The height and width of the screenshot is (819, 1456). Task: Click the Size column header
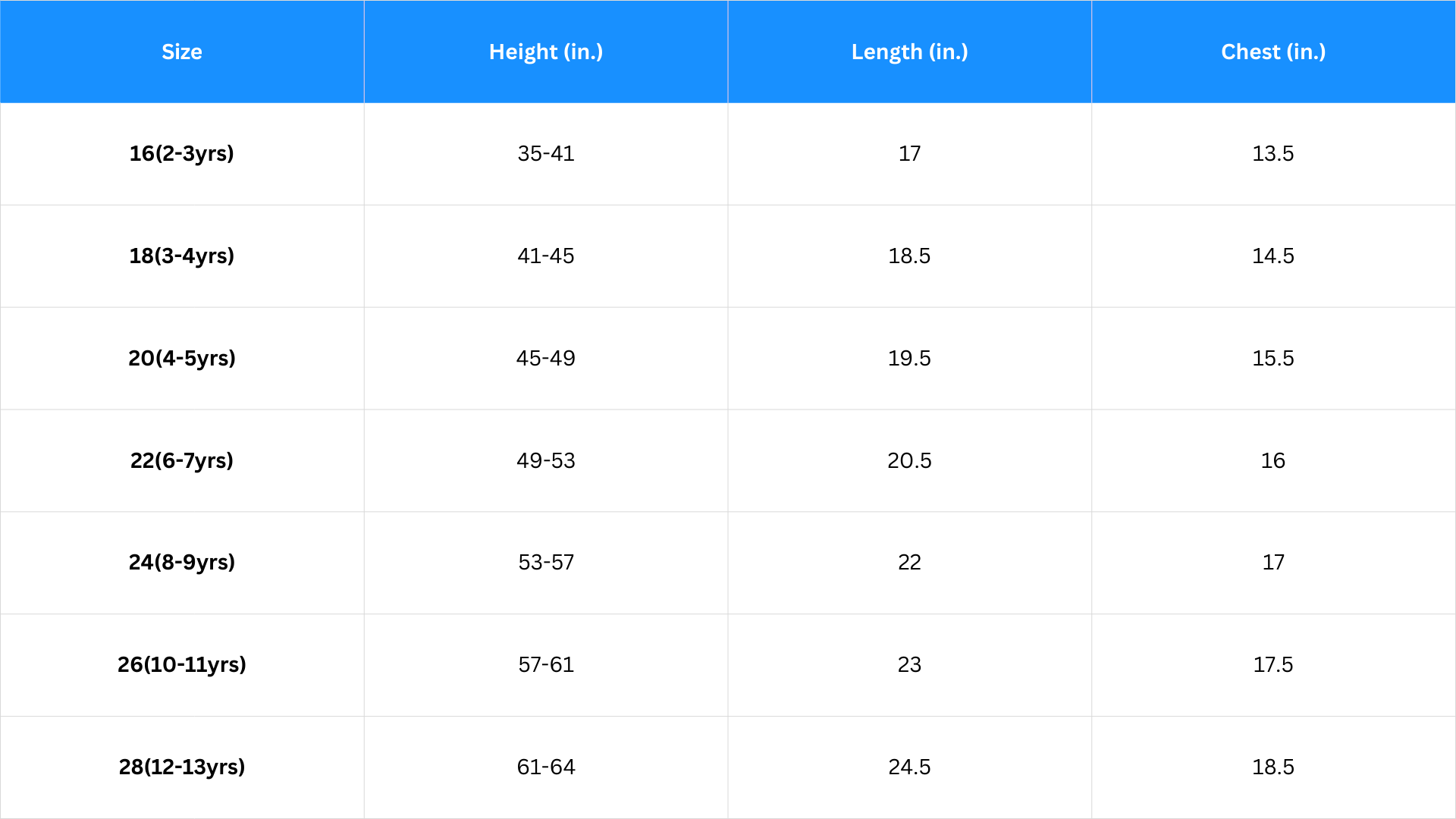182,52
